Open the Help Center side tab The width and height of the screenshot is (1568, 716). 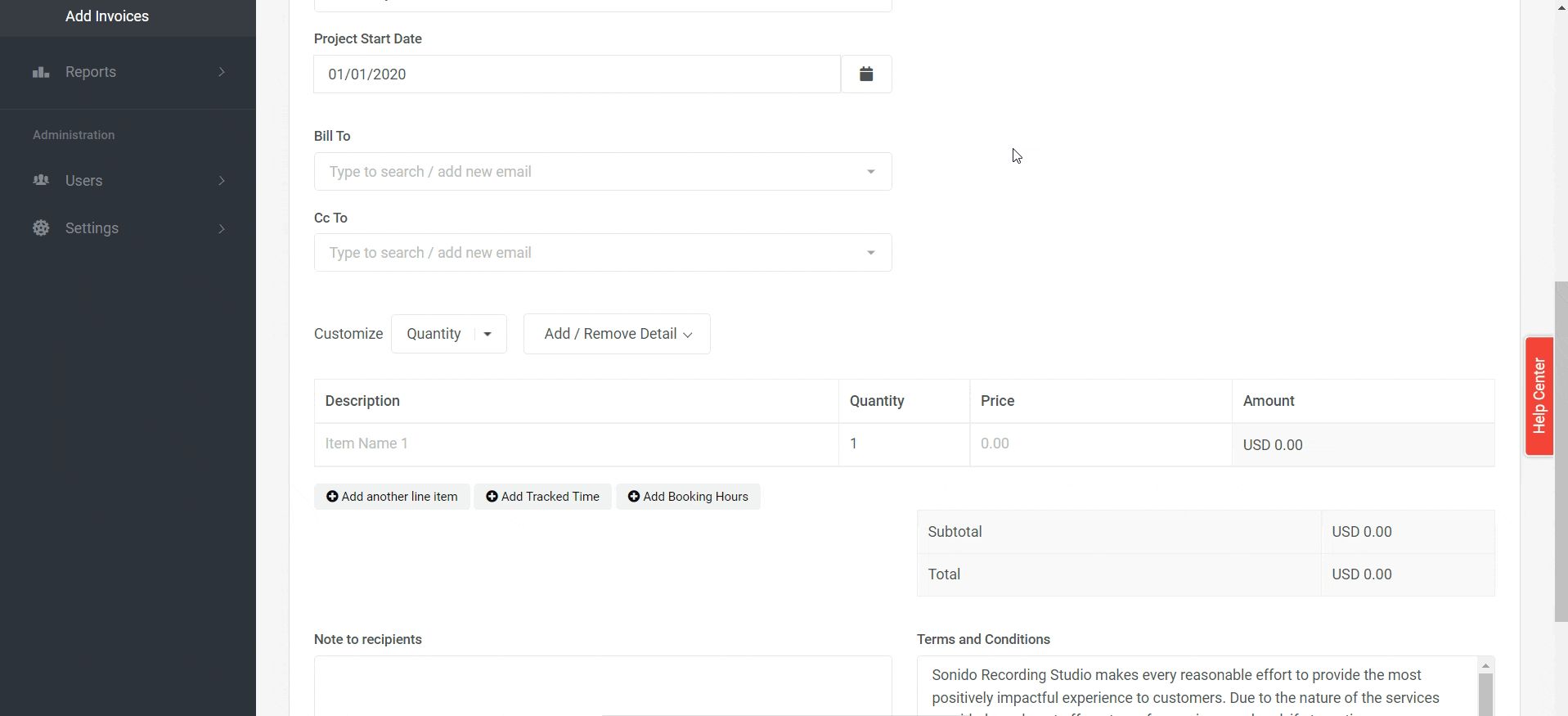click(x=1539, y=396)
